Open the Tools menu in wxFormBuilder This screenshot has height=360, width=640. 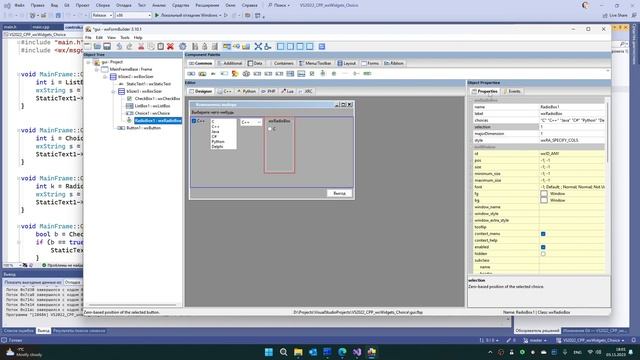click(x=125, y=38)
